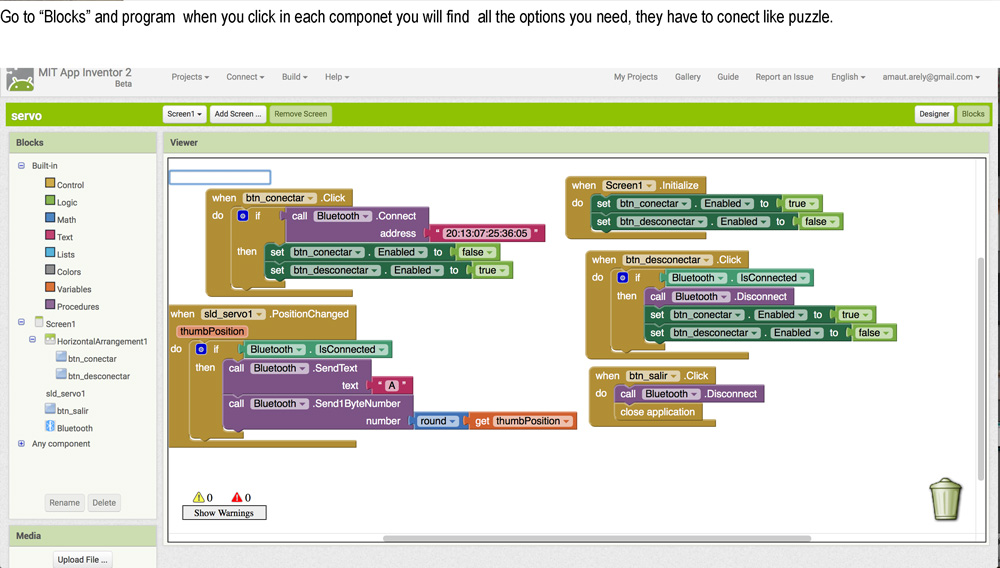Select the Procedures blocks purple icon
This screenshot has height=568, width=1000.
(50, 305)
